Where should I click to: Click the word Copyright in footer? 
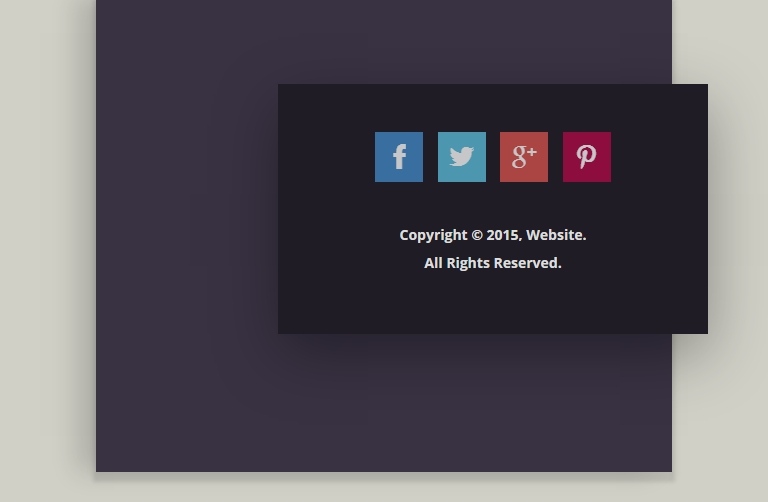pyautogui.click(x=433, y=235)
